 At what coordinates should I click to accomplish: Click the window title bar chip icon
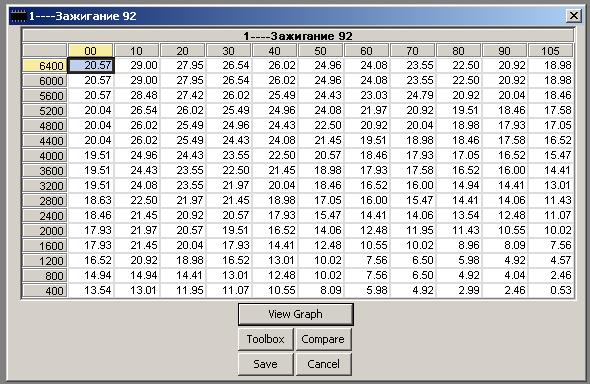tap(18, 16)
